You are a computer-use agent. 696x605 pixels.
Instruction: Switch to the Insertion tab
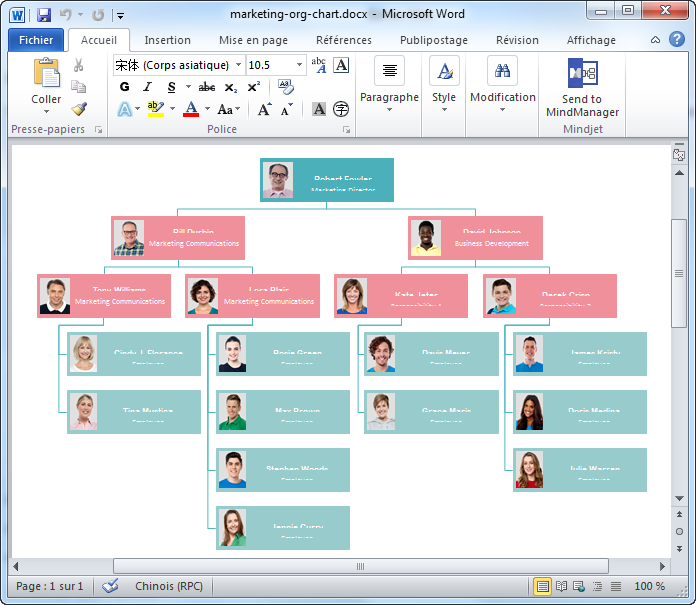167,40
